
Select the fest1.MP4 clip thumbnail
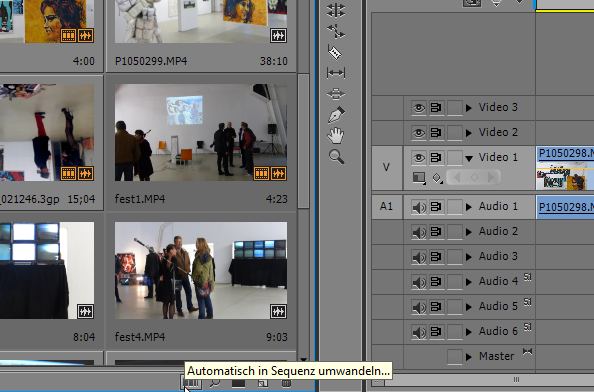pyautogui.click(x=201, y=133)
